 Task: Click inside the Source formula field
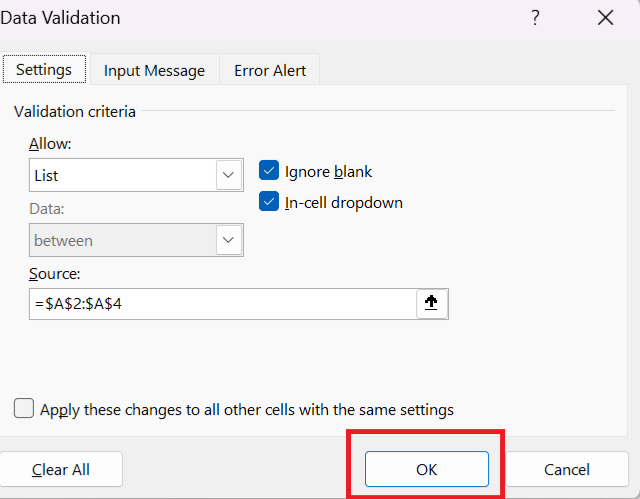[220, 304]
